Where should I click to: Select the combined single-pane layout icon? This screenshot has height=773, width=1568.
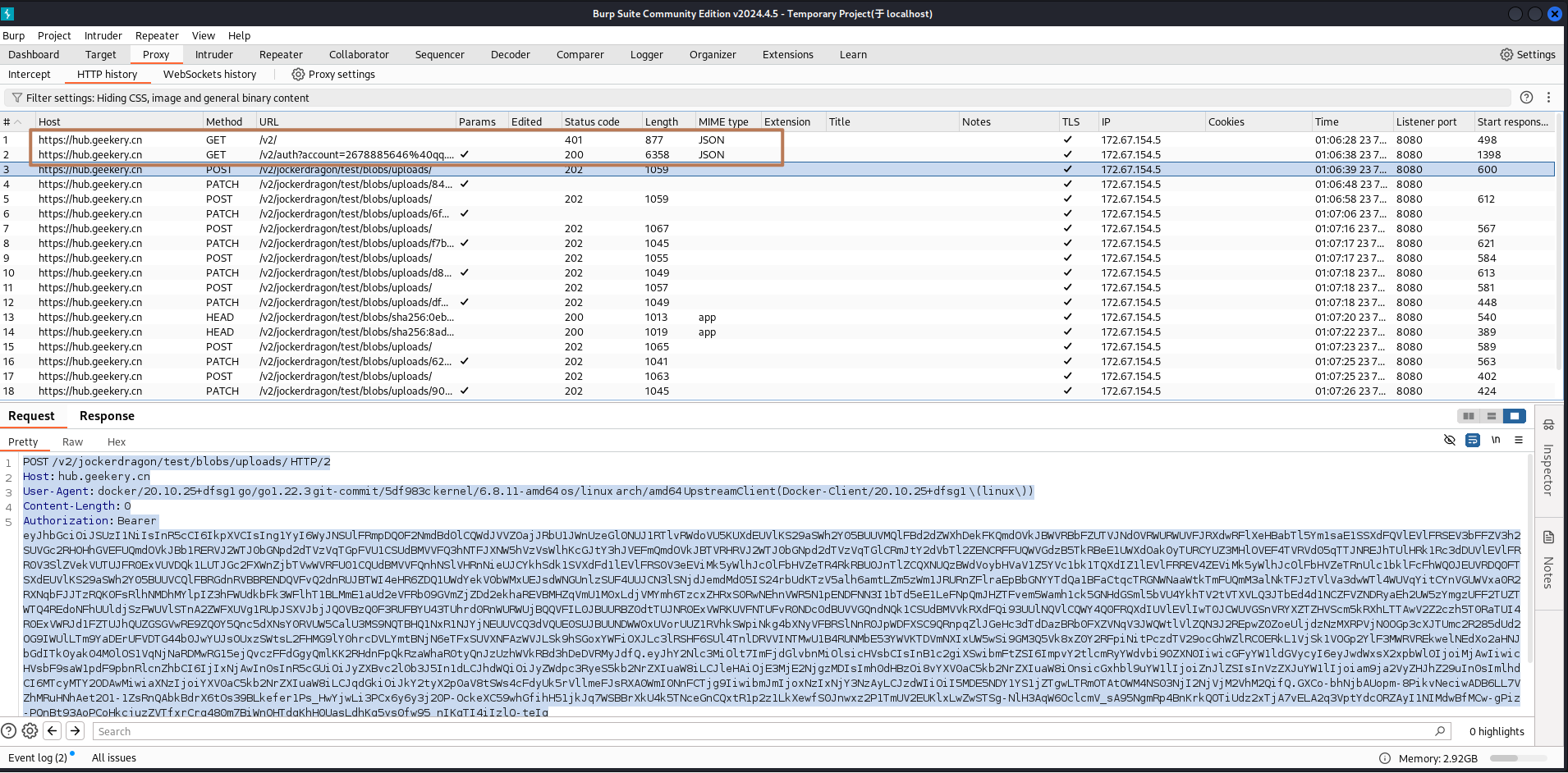tap(1515, 416)
